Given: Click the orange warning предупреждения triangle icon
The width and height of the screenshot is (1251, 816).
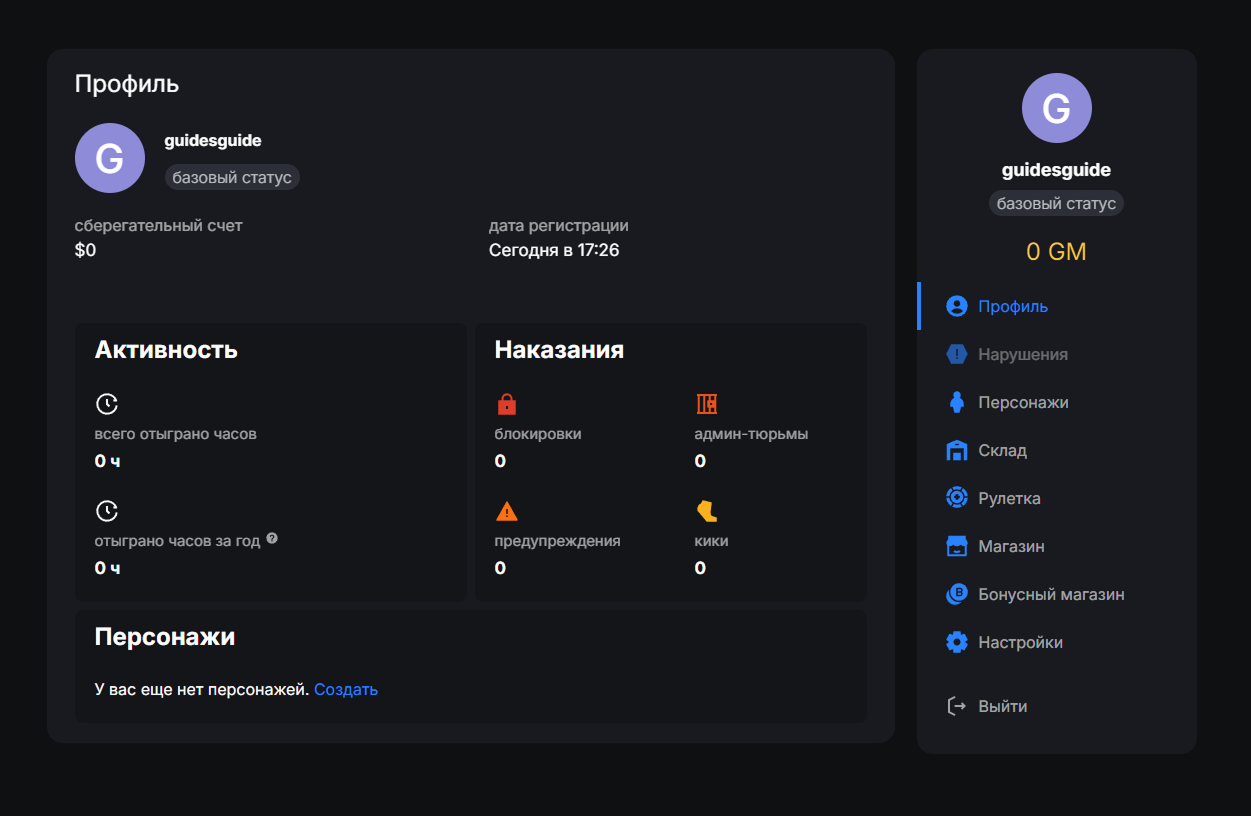Looking at the screenshot, I should tap(507, 512).
